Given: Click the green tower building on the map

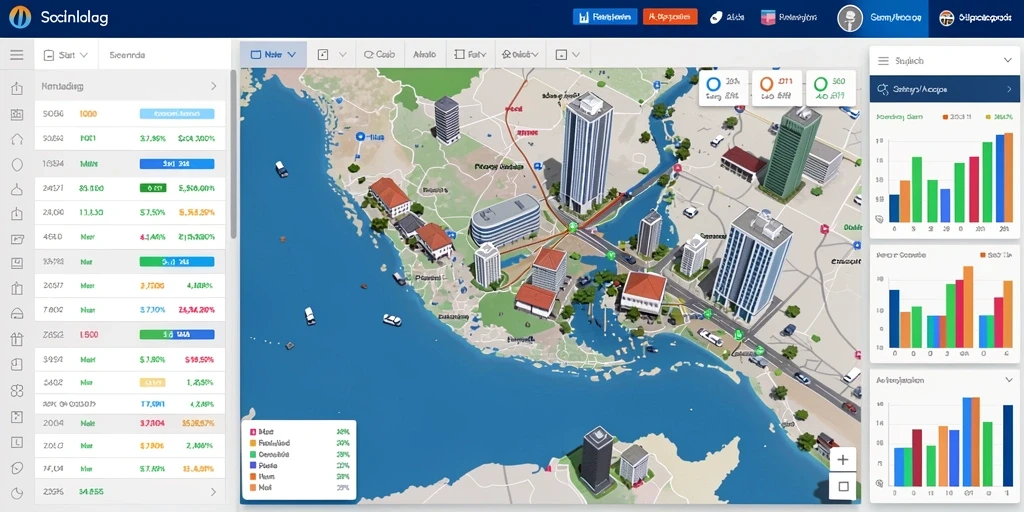Looking at the screenshot, I should [792, 153].
